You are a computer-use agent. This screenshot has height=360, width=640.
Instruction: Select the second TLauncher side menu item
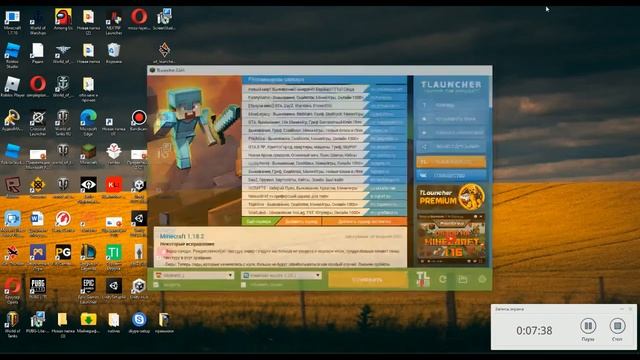click(451, 119)
